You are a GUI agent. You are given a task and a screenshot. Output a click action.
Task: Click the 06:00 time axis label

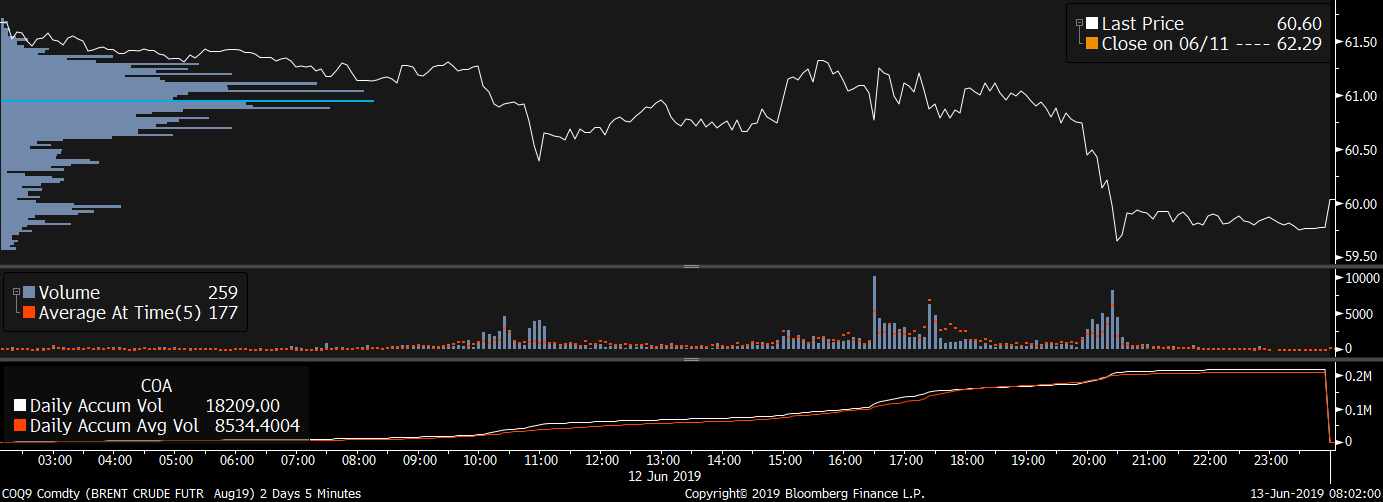[x=237, y=461]
